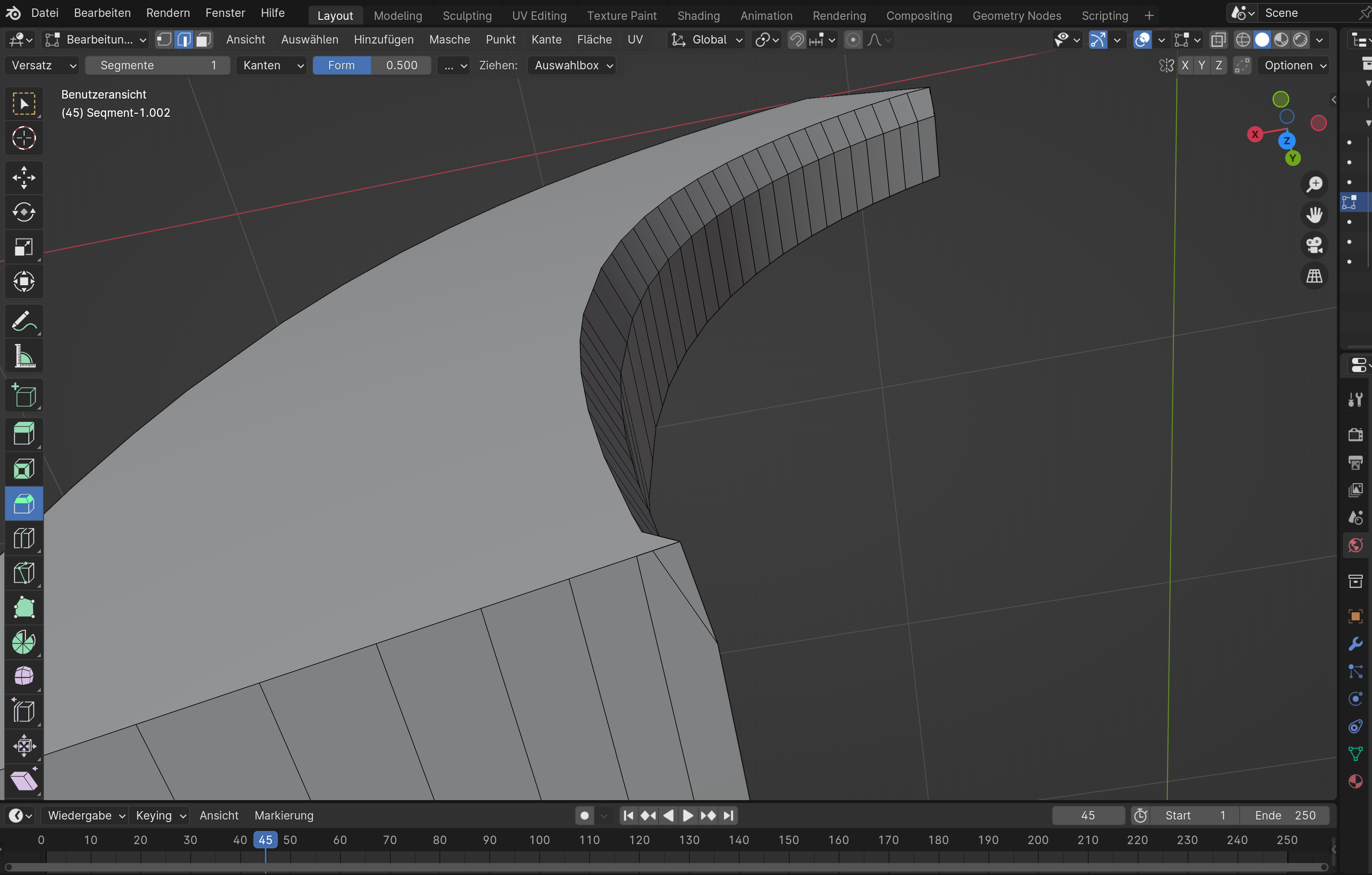Enable X axis mirror

tap(1185, 65)
